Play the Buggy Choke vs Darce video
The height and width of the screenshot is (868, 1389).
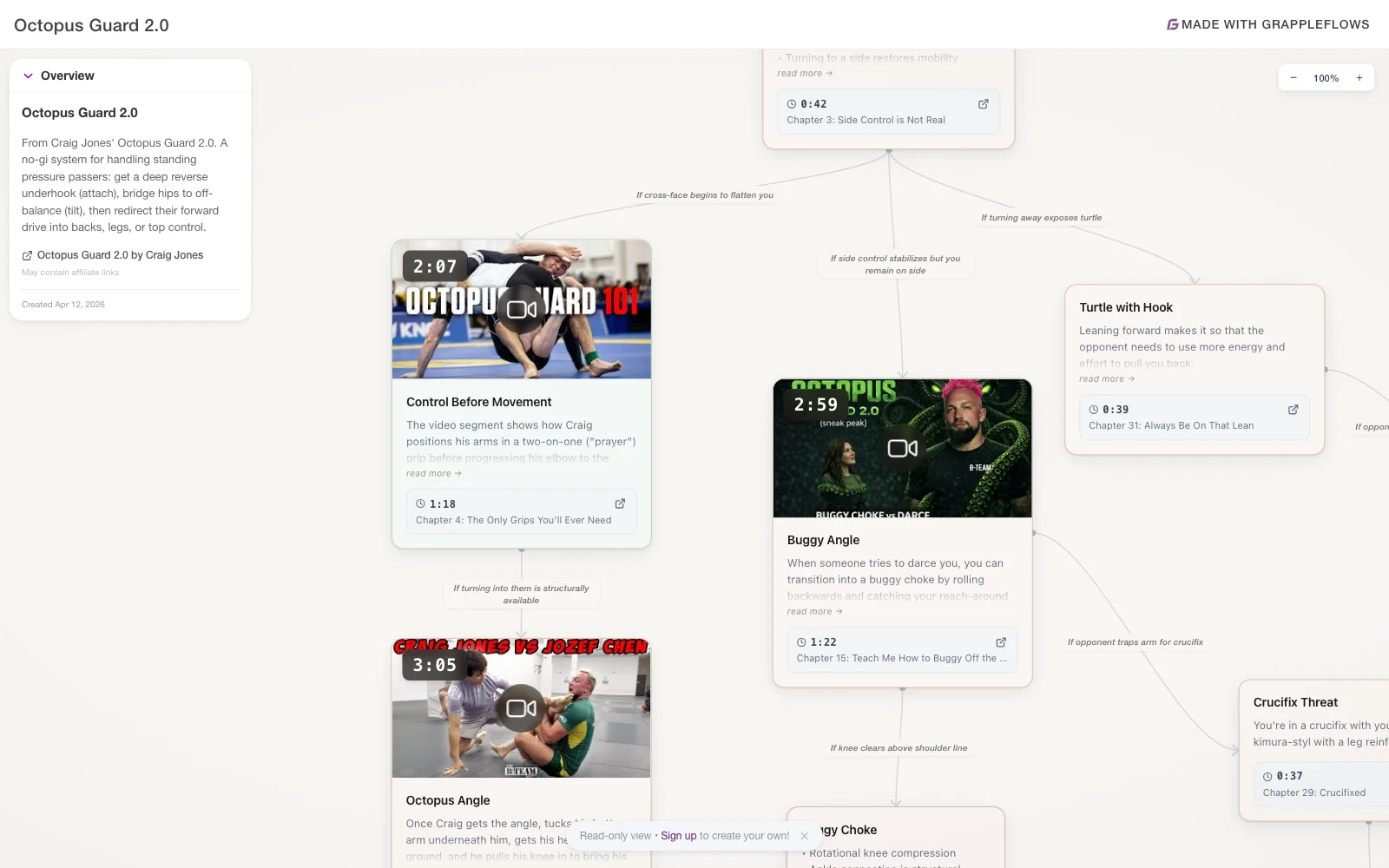pyautogui.click(x=903, y=449)
